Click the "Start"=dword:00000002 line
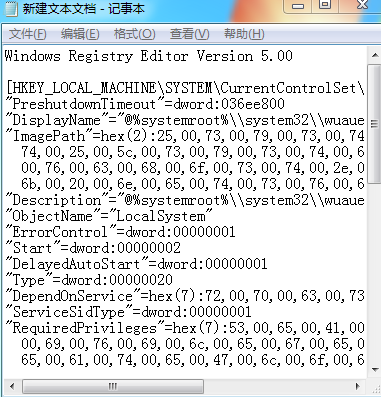This screenshot has width=381, height=397. pos(93,248)
